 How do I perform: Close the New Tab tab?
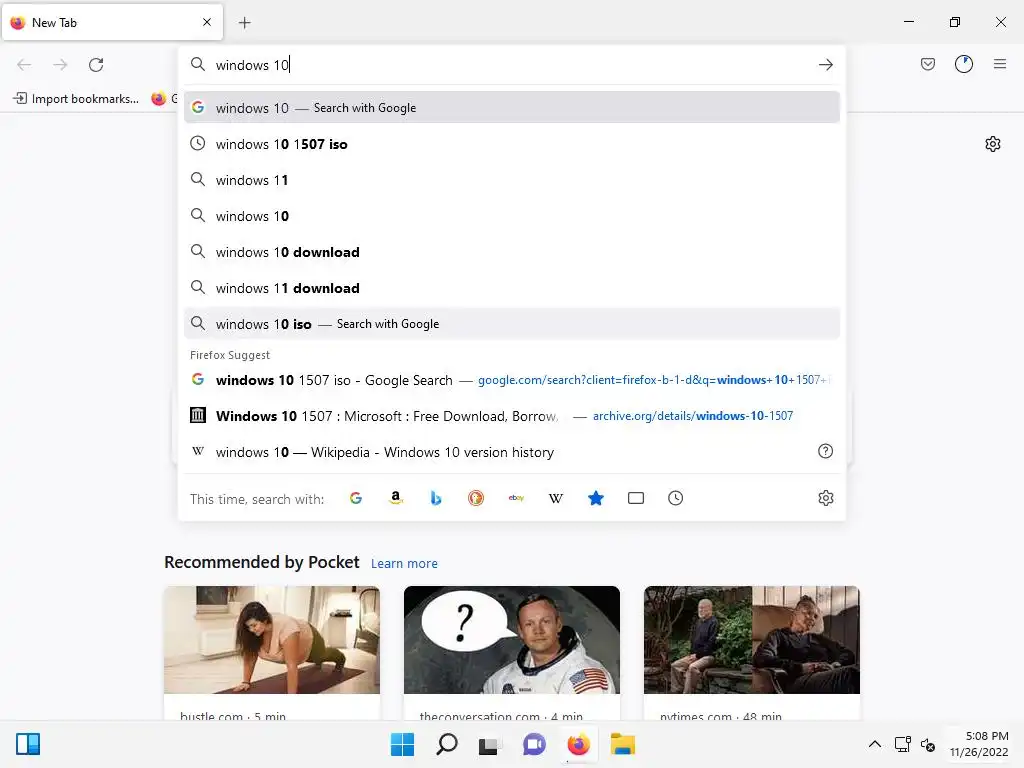[207, 22]
